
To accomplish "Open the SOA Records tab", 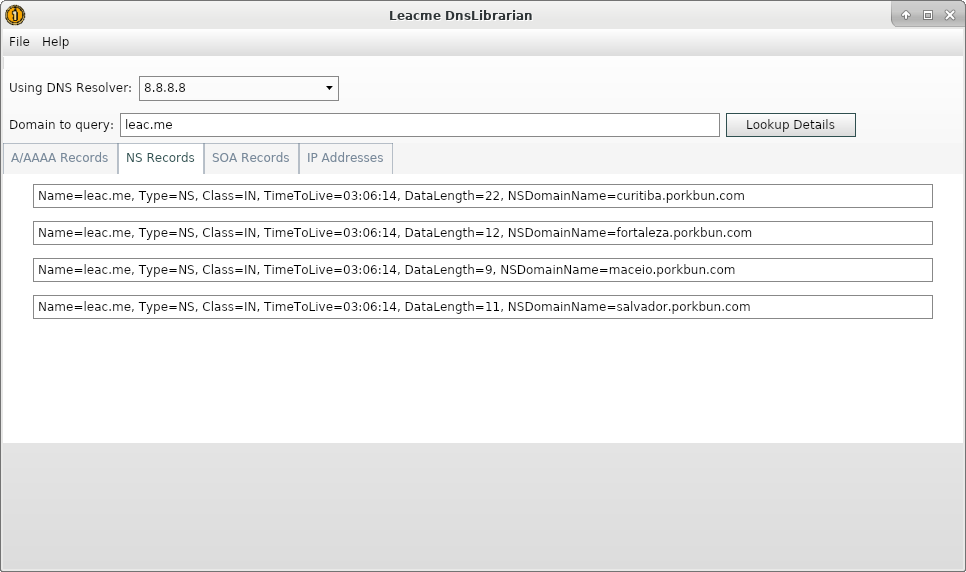I will [x=250, y=158].
